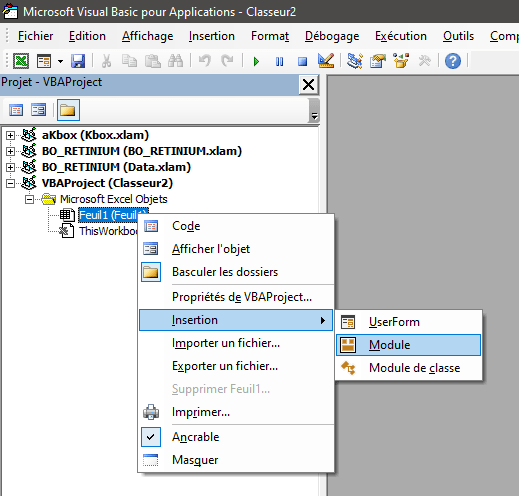519x496 pixels.
Task: Select BO_RETINIUM (Data.xlam) project entry
Action: pyautogui.click(x=116, y=167)
